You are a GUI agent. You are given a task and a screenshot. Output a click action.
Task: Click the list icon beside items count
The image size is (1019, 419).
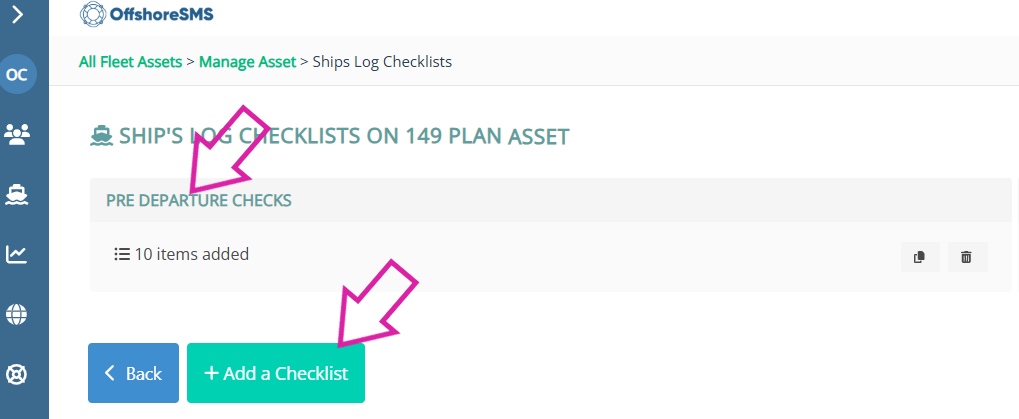pos(122,254)
